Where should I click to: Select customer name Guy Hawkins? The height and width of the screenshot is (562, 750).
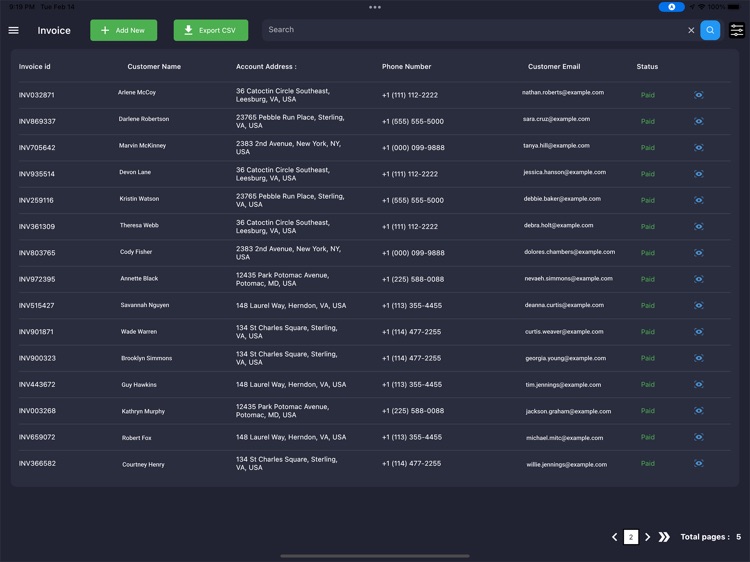pyautogui.click(x=139, y=385)
